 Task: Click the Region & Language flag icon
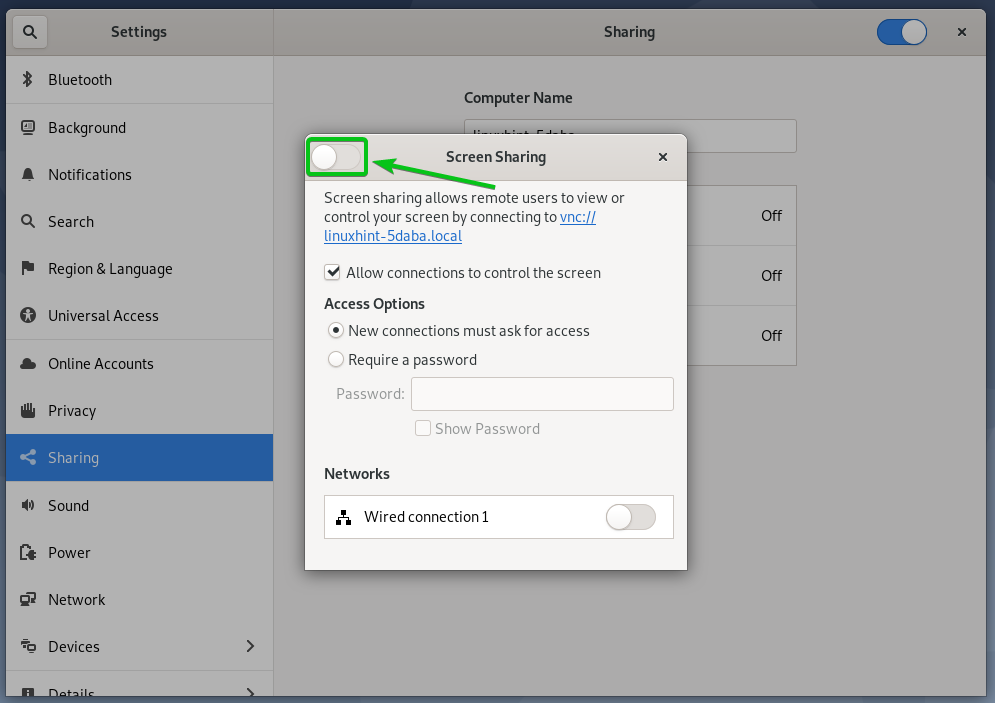[x=28, y=268]
